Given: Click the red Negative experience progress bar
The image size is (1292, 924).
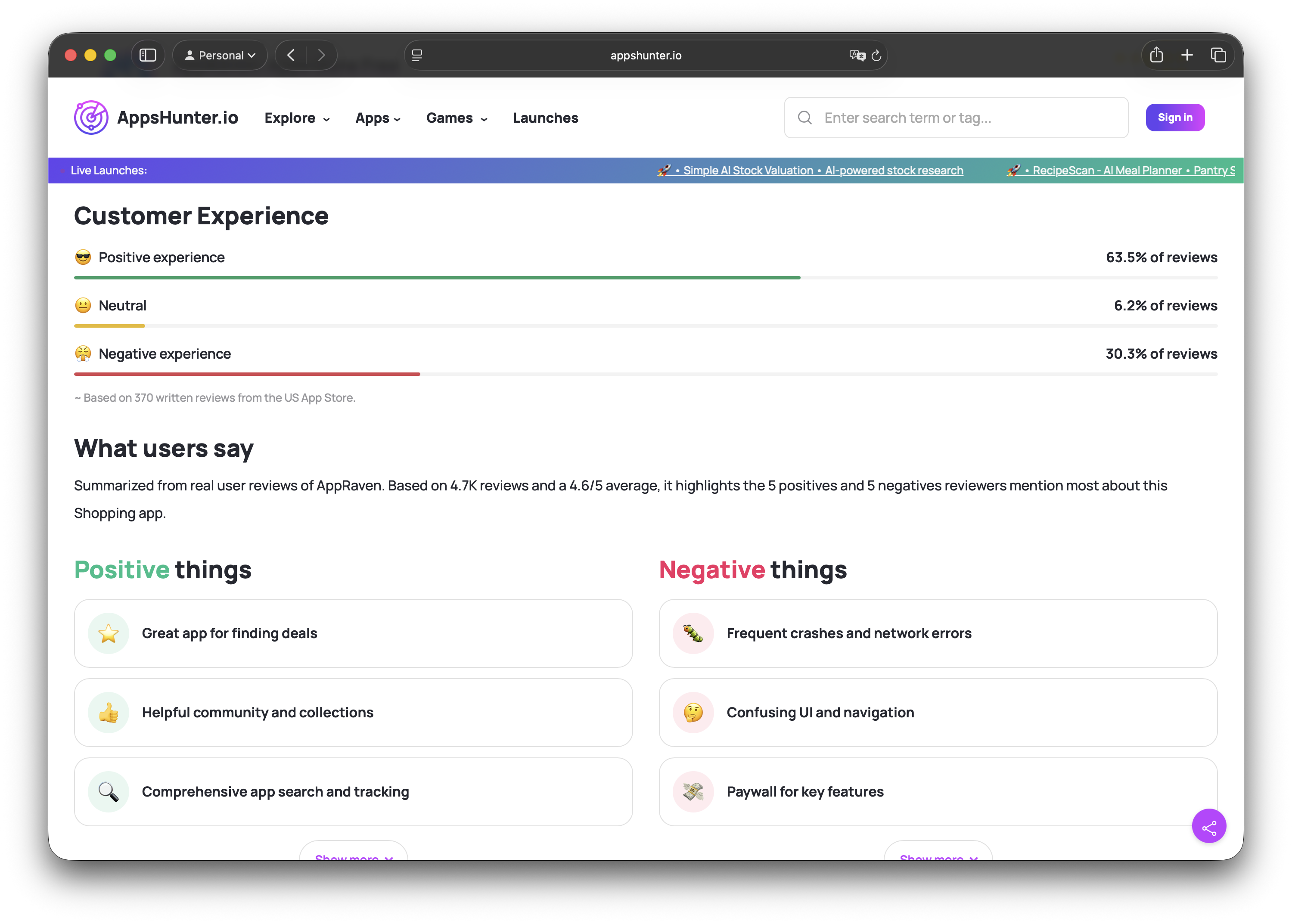Looking at the screenshot, I should tap(247, 375).
